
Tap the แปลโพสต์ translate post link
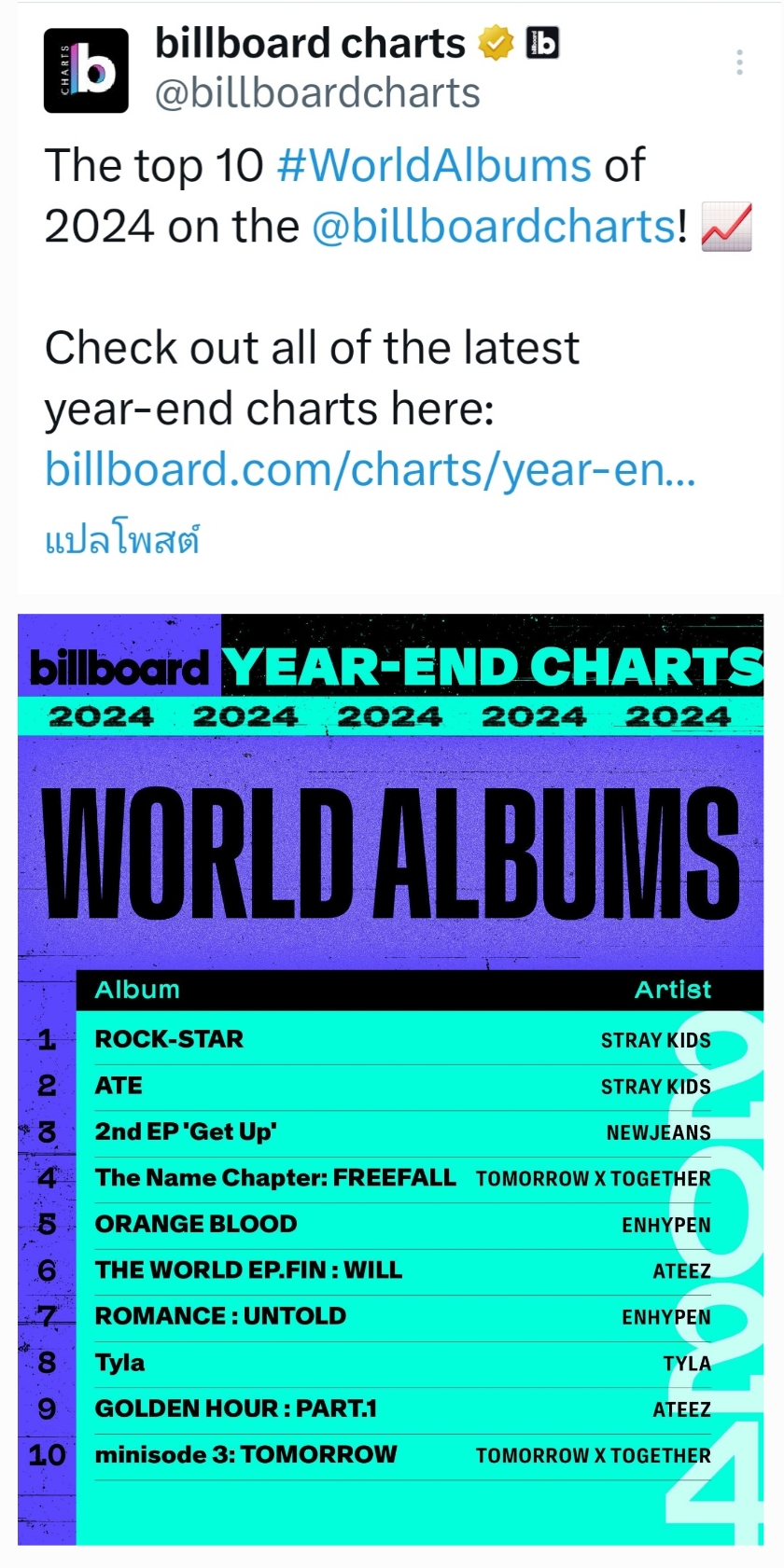(x=122, y=540)
